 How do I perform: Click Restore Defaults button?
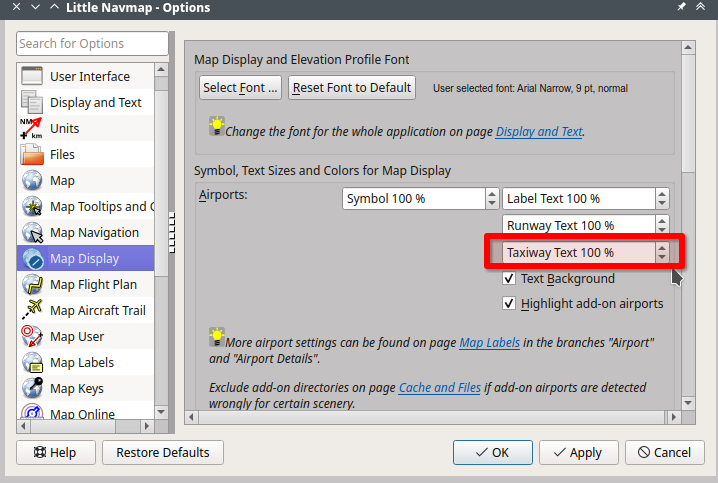tap(163, 452)
